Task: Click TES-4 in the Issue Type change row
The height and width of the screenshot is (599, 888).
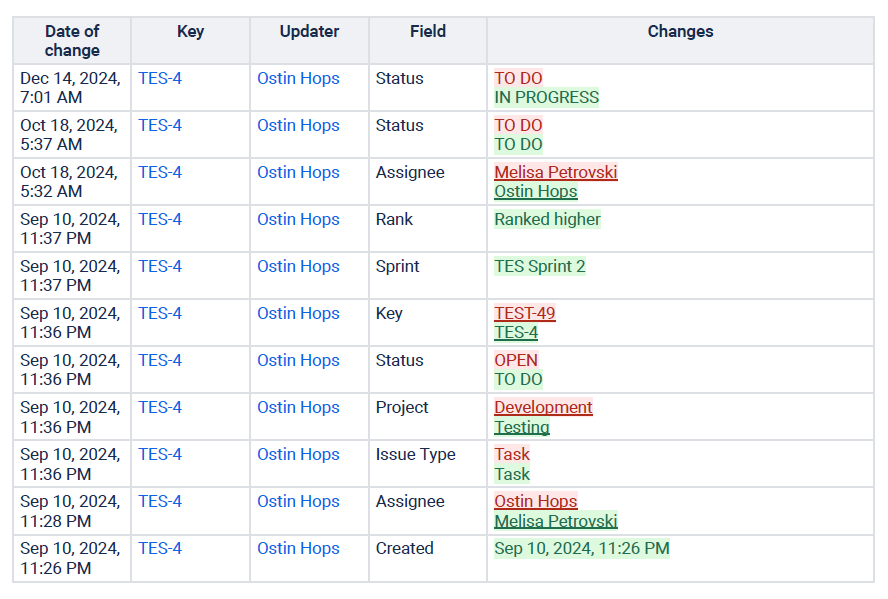Action: [159, 454]
